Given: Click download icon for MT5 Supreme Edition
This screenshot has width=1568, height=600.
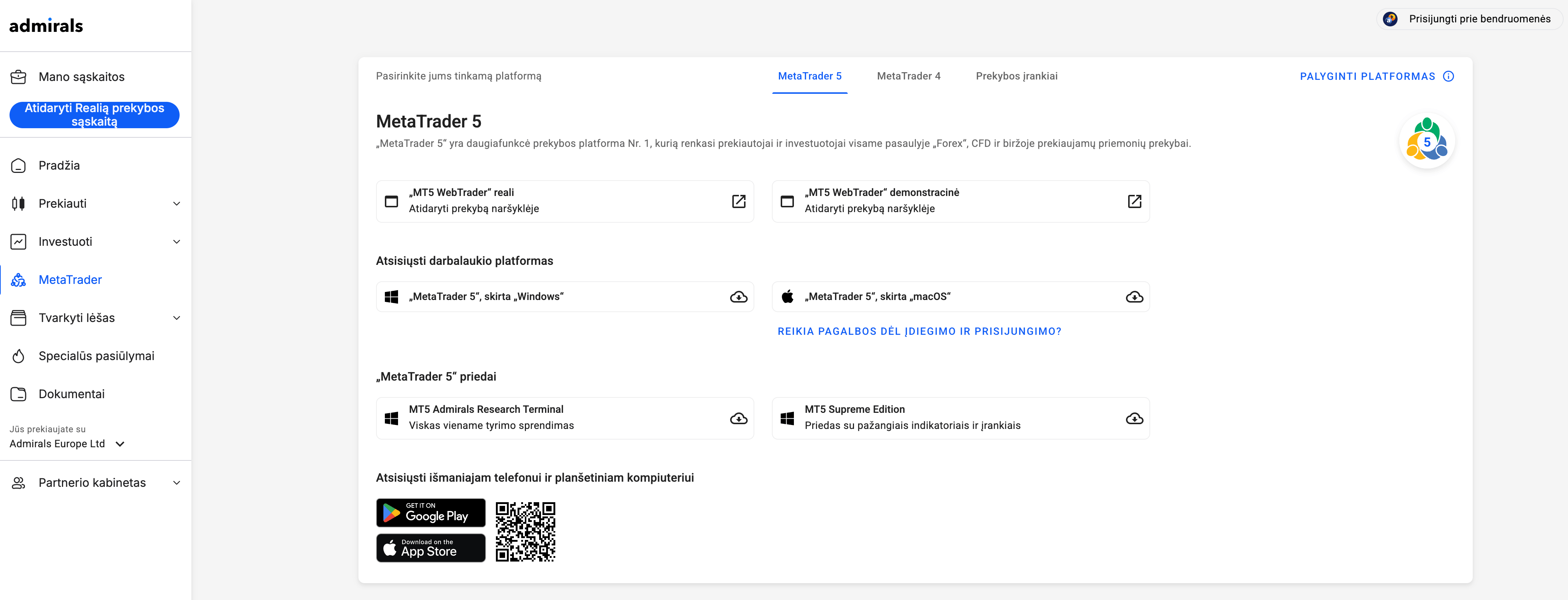Looking at the screenshot, I should (1134, 419).
